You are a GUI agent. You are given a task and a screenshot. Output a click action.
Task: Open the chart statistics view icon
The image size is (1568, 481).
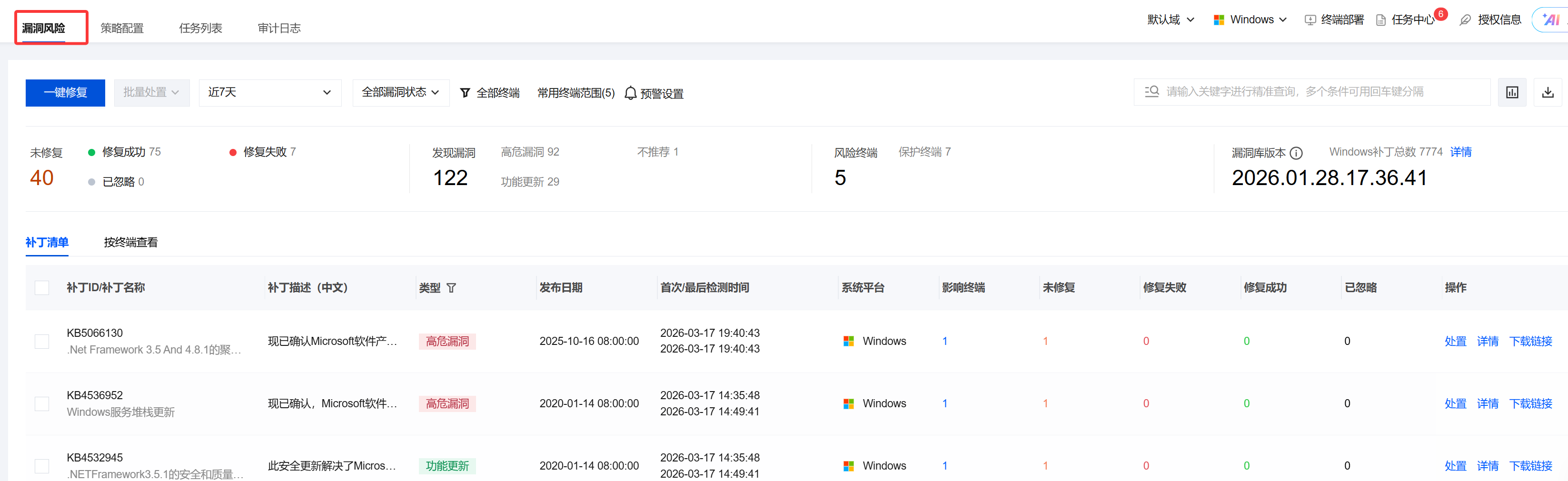[x=1512, y=92]
